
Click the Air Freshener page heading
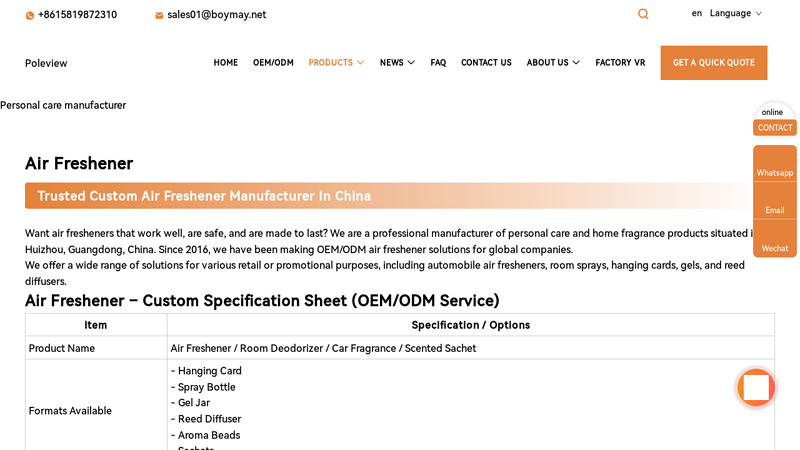pyautogui.click(x=79, y=163)
